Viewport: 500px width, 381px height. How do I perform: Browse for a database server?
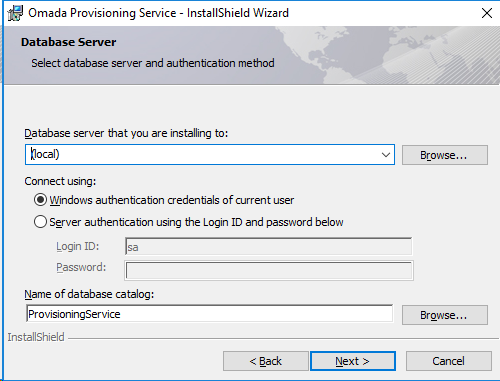coord(445,155)
